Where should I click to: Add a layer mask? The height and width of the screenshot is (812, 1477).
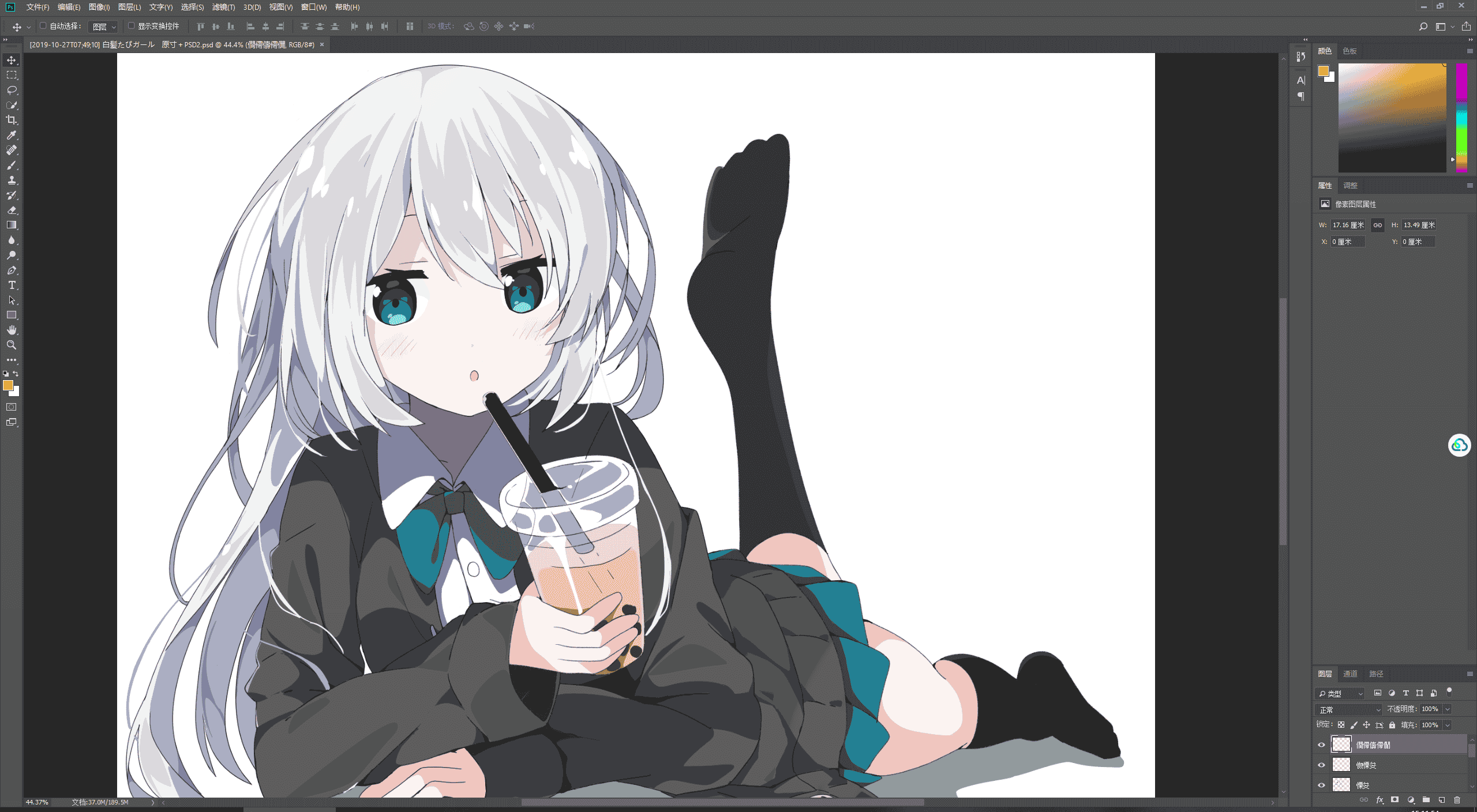[1395, 800]
